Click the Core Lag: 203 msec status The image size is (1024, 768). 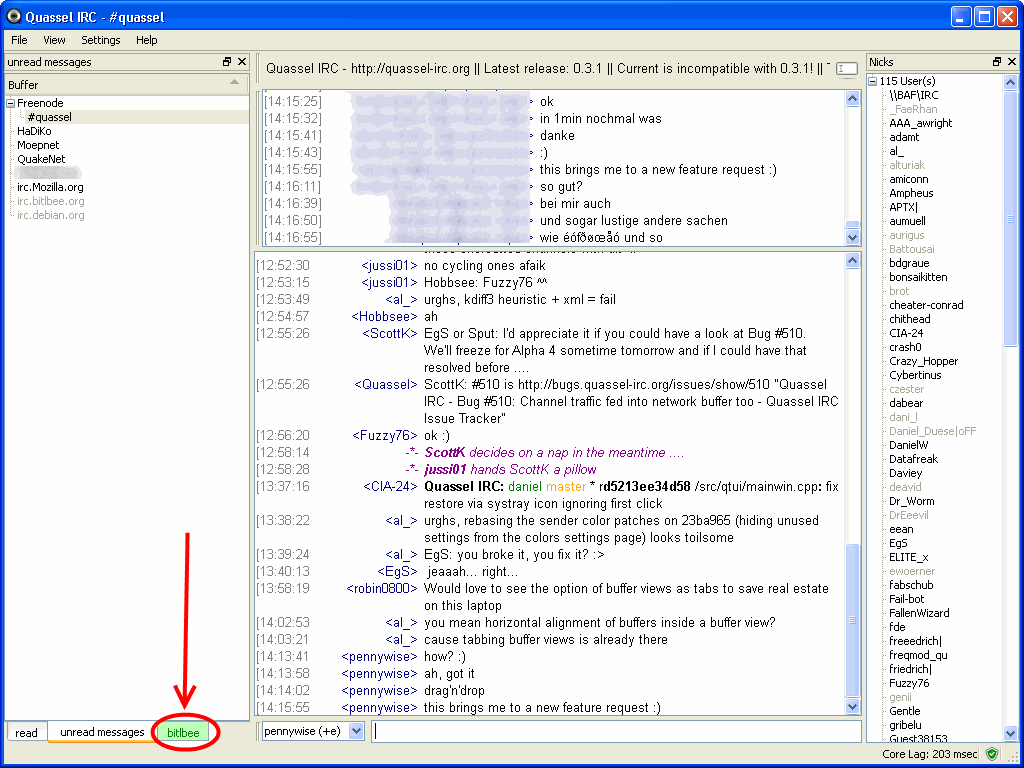(929, 754)
